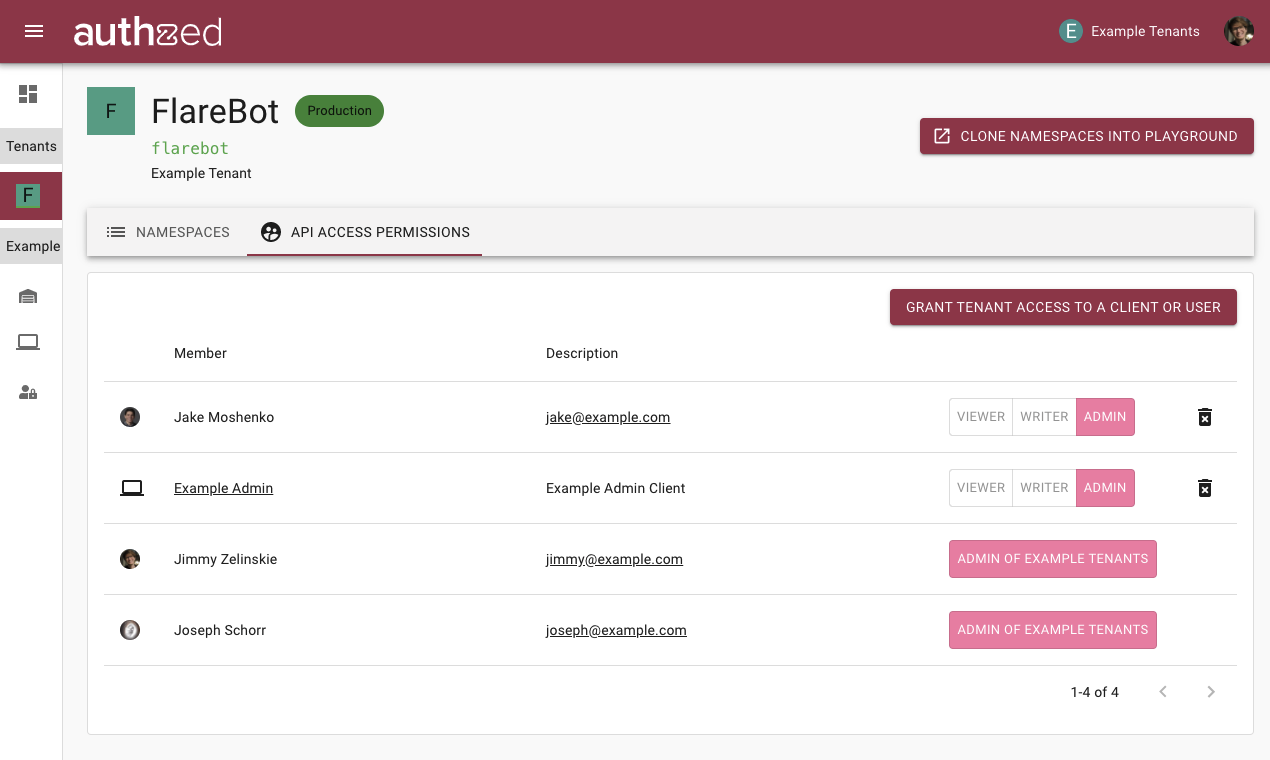Screen dimensions: 1270x760
Task: Open the laptop clients icon in sidebar
Action: click(x=28, y=343)
